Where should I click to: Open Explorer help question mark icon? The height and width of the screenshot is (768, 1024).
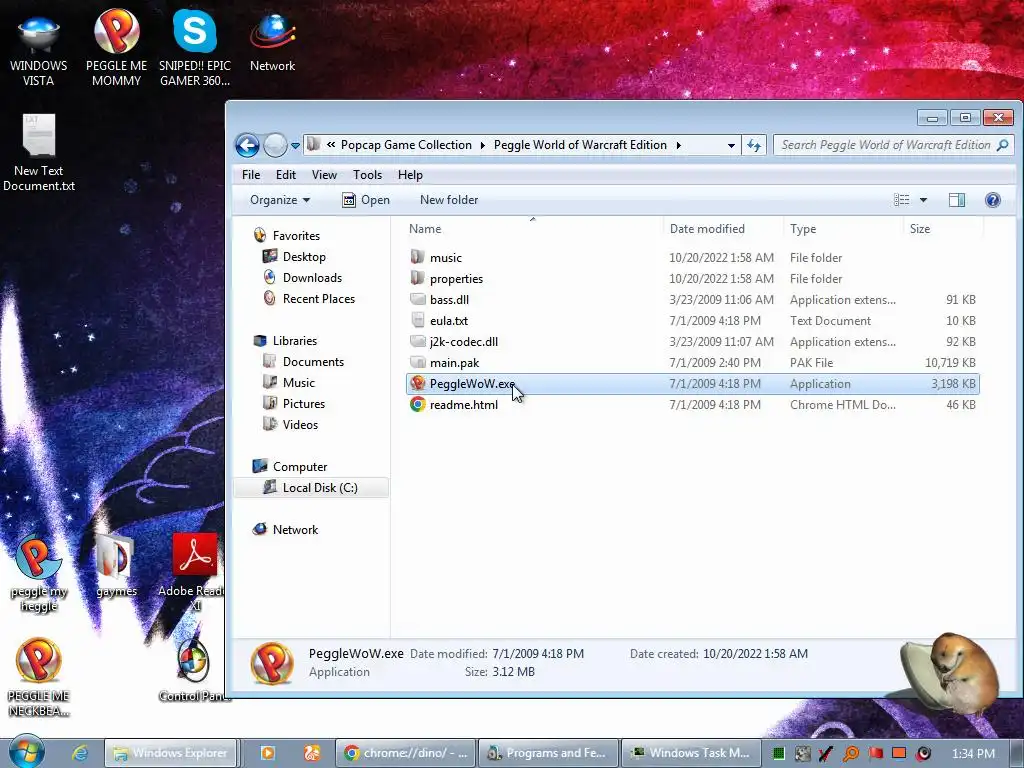[992, 200]
